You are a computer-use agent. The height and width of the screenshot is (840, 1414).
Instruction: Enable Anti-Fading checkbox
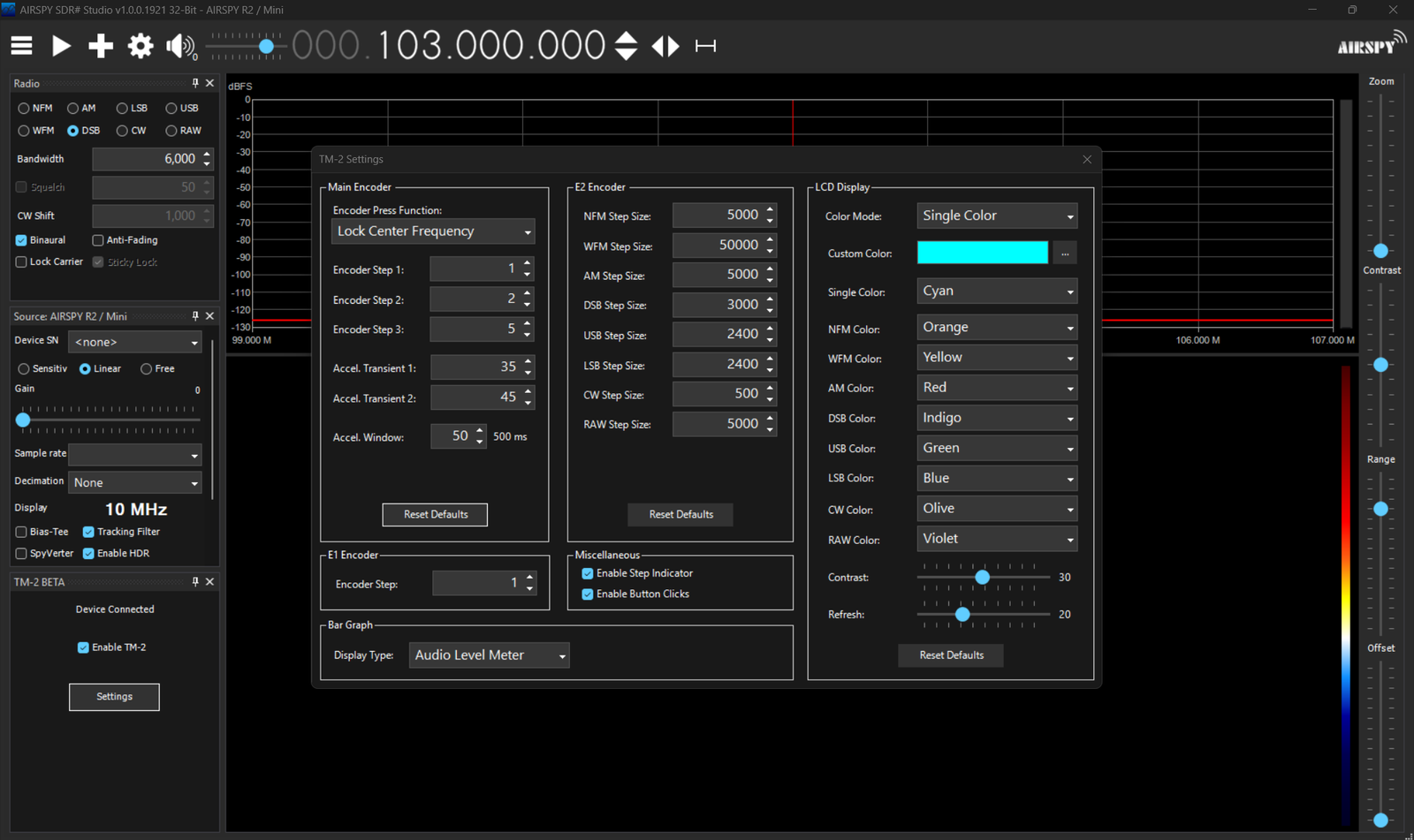click(x=125, y=240)
